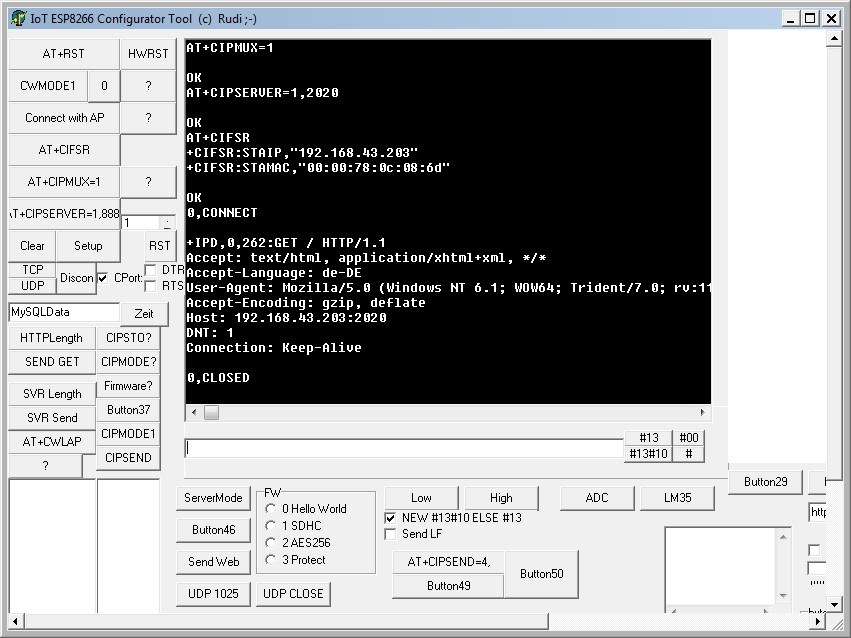Click the ServerMode button
This screenshot has height=638, width=851.
point(213,498)
